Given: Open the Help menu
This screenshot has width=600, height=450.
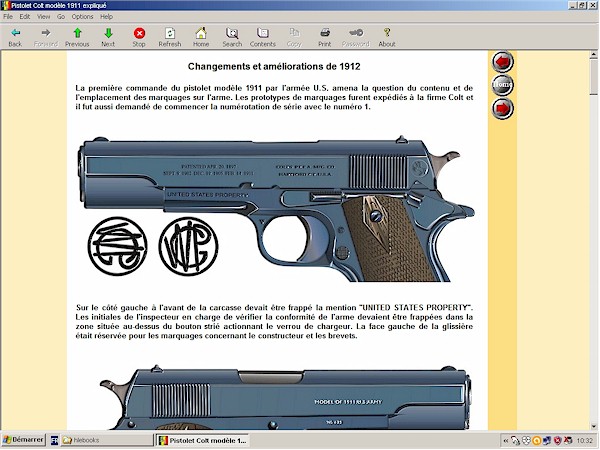Looking at the screenshot, I should click(x=106, y=16).
